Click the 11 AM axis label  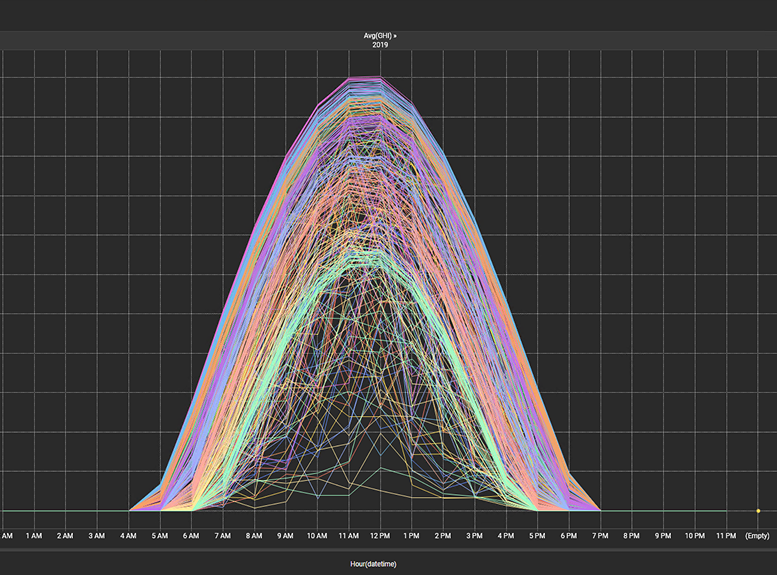point(349,536)
